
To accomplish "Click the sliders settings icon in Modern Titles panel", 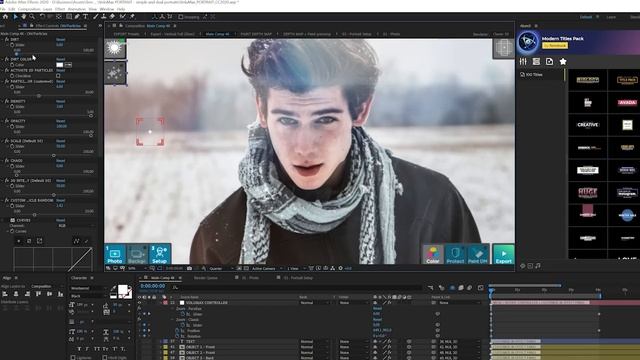I will click(523, 61).
